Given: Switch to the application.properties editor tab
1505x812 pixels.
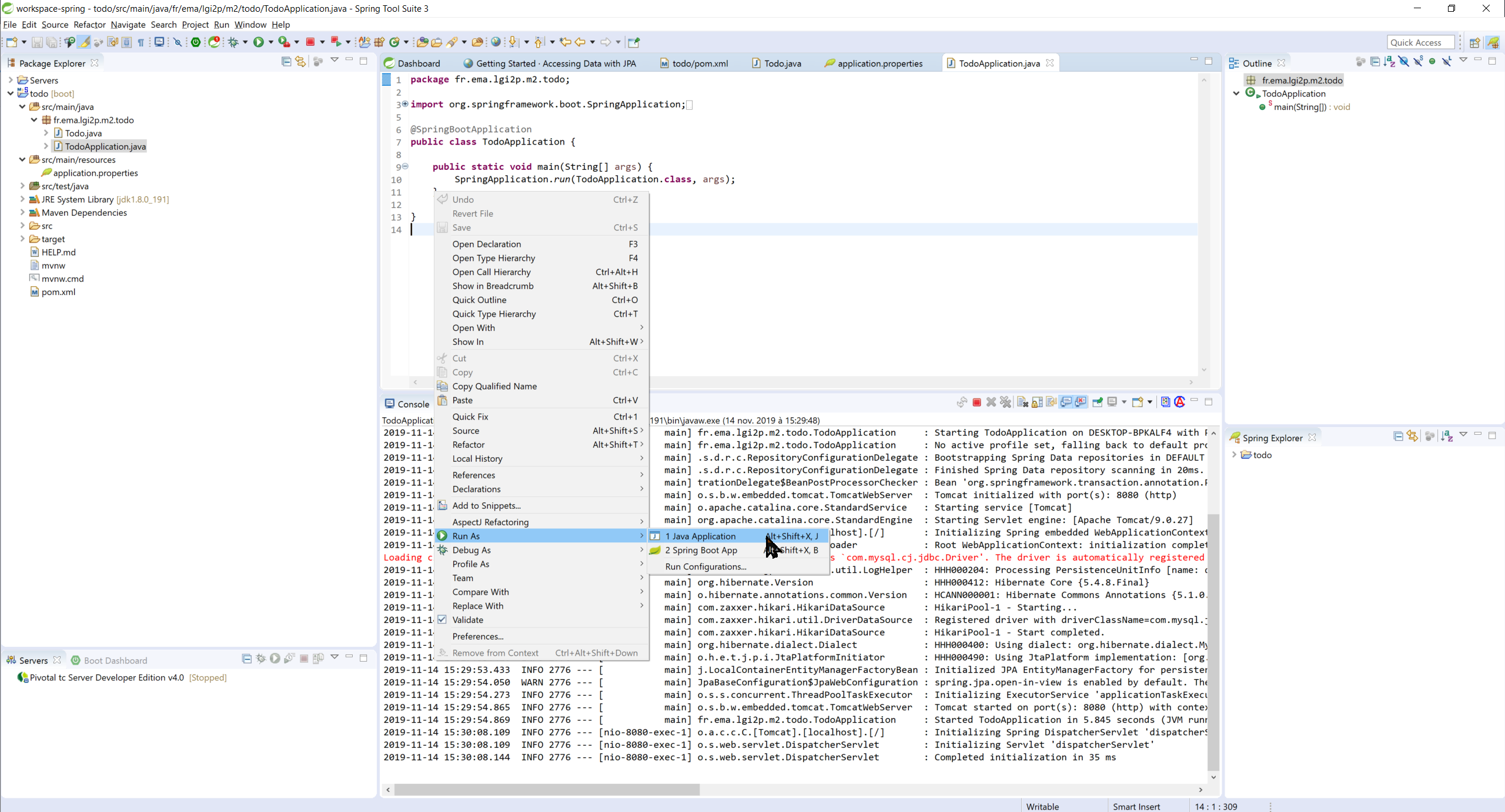Looking at the screenshot, I should (x=874, y=63).
